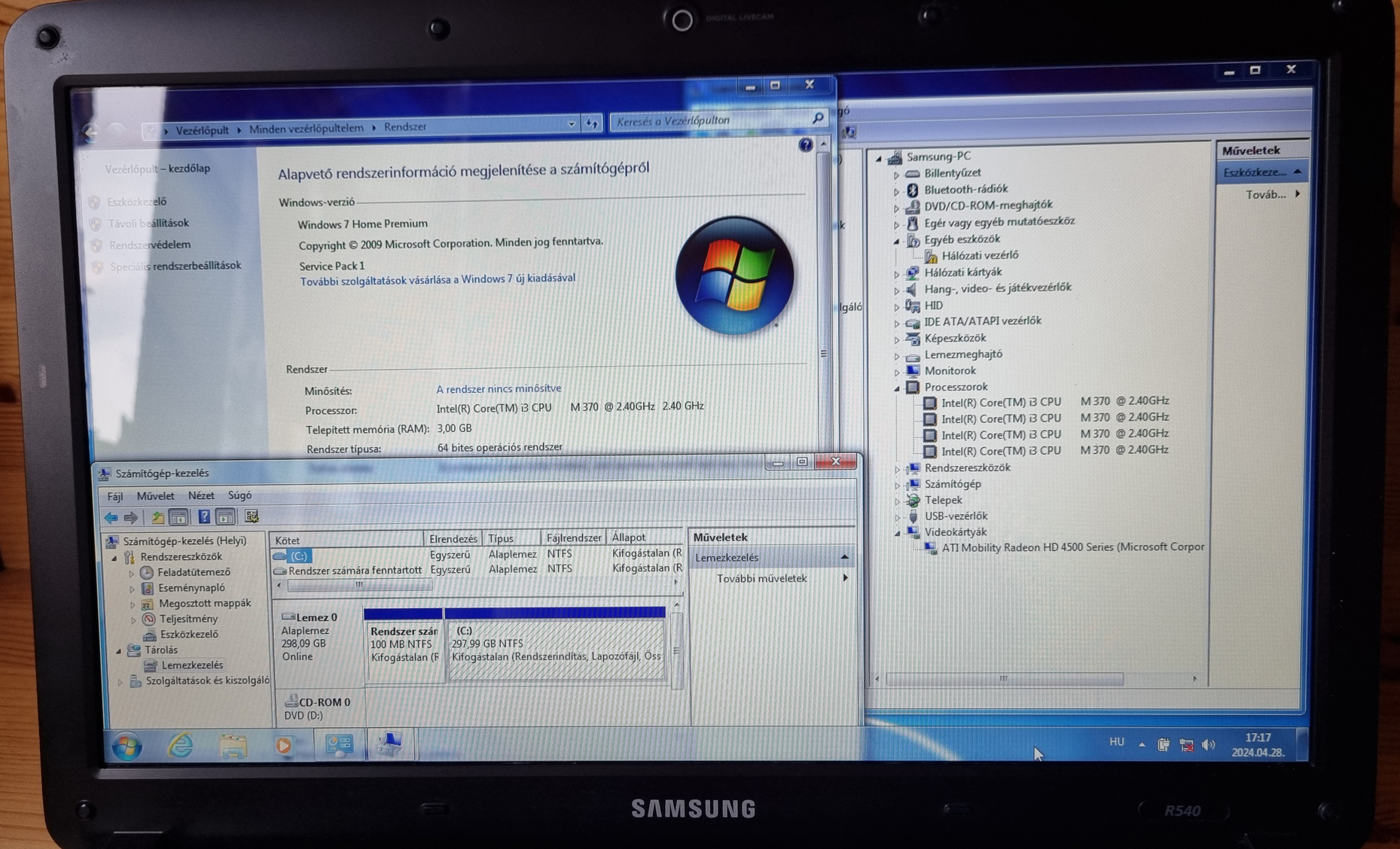Select Eseménynapló in the console tree
1400x849 pixels.
[191, 588]
